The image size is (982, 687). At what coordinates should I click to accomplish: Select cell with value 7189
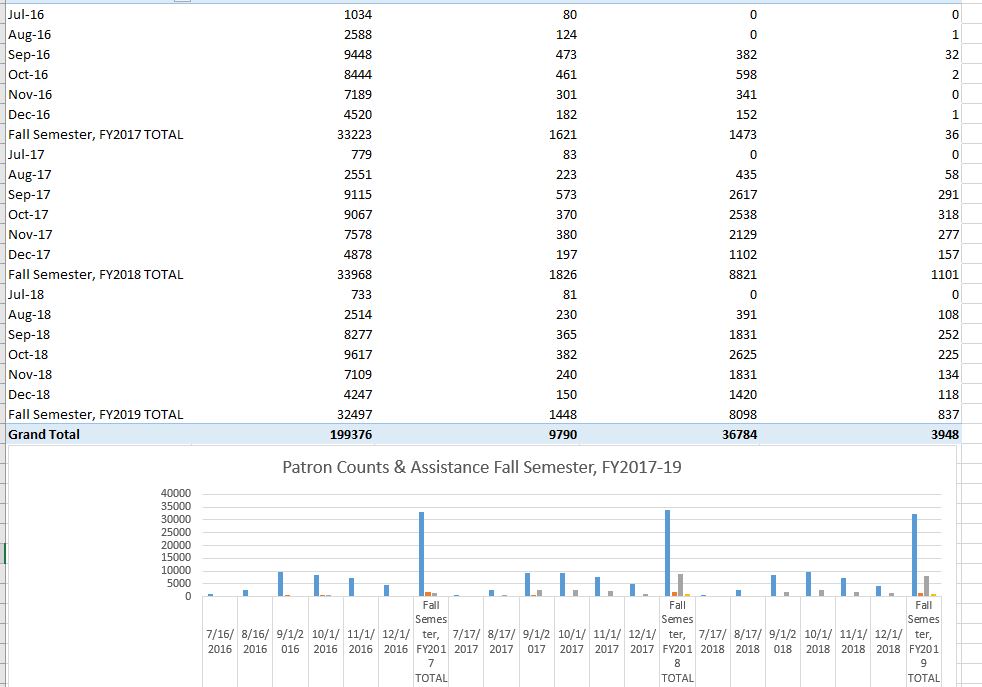tap(358, 95)
